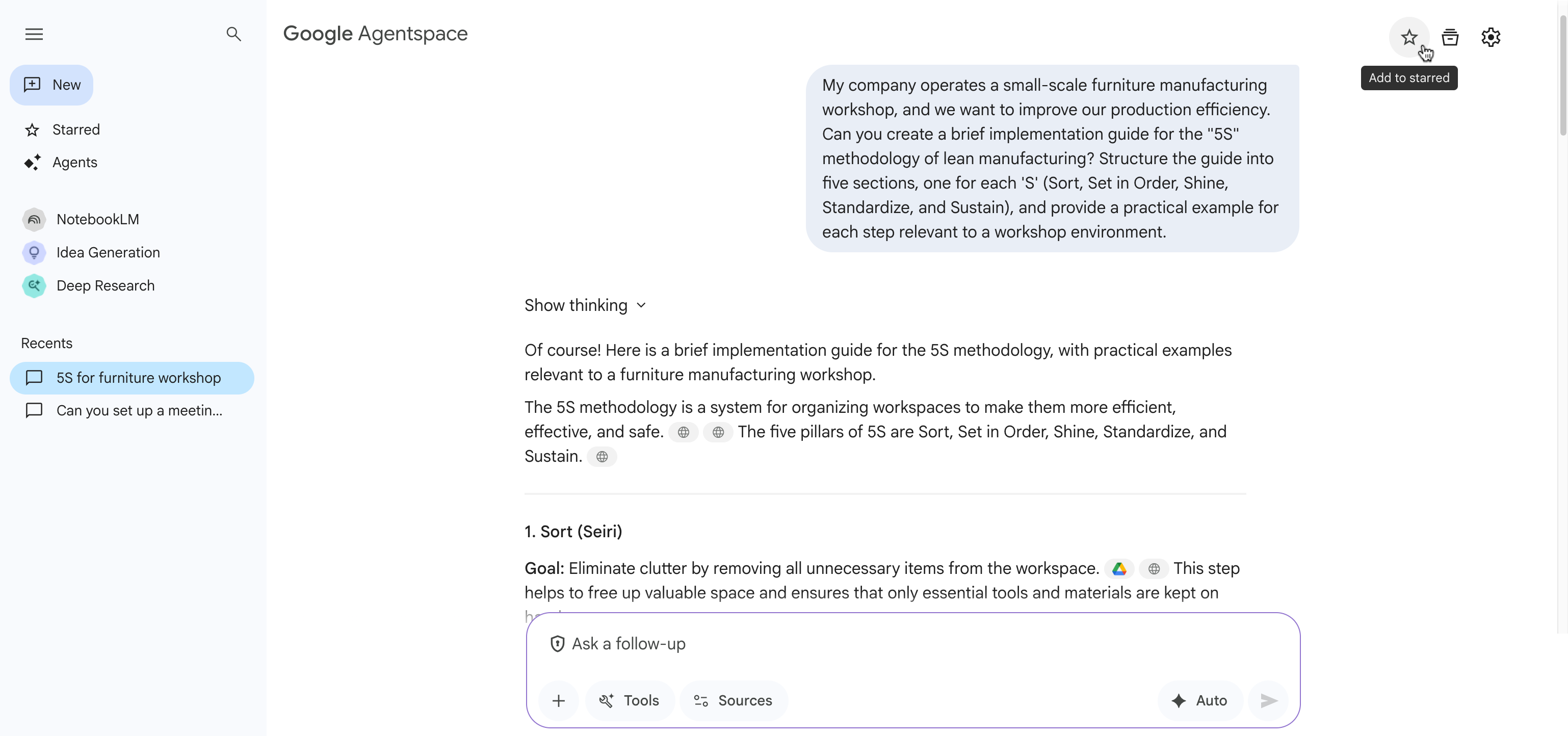Screen dimensions: 1568x736
Task: Click the Google Drive source citation chip
Action: tap(1119, 569)
